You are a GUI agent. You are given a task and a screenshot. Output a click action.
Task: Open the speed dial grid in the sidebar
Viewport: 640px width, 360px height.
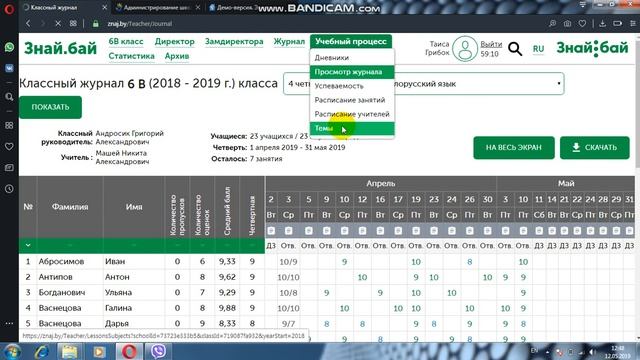9,125
